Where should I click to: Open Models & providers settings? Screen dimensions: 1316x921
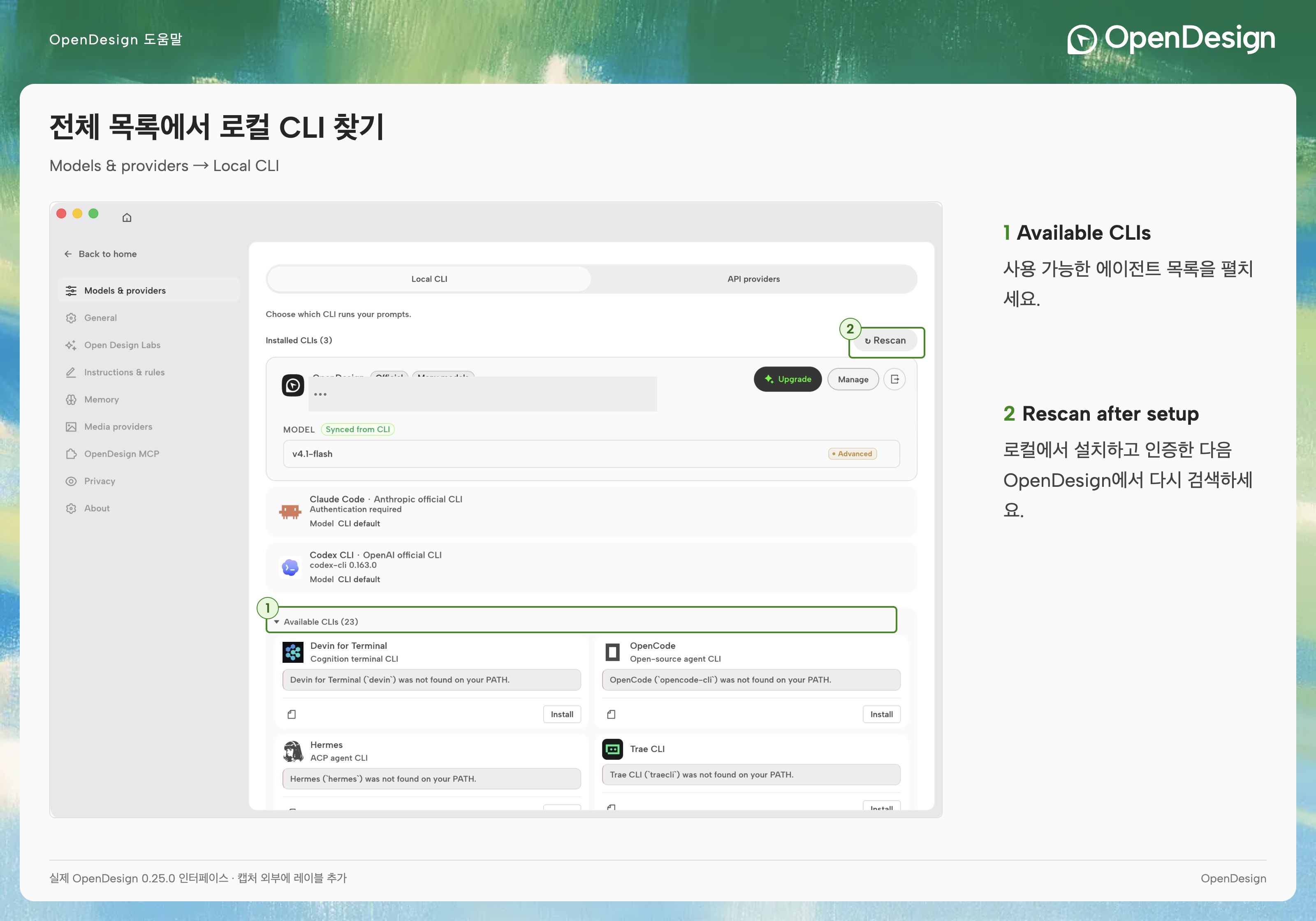[148, 291]
